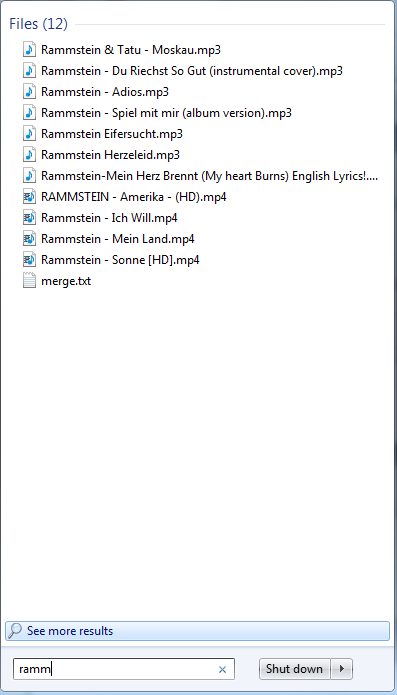Click the audio icon beside Spiel mit mir
The width and height of the screenshot is (397, 695).
pos(29,113)
